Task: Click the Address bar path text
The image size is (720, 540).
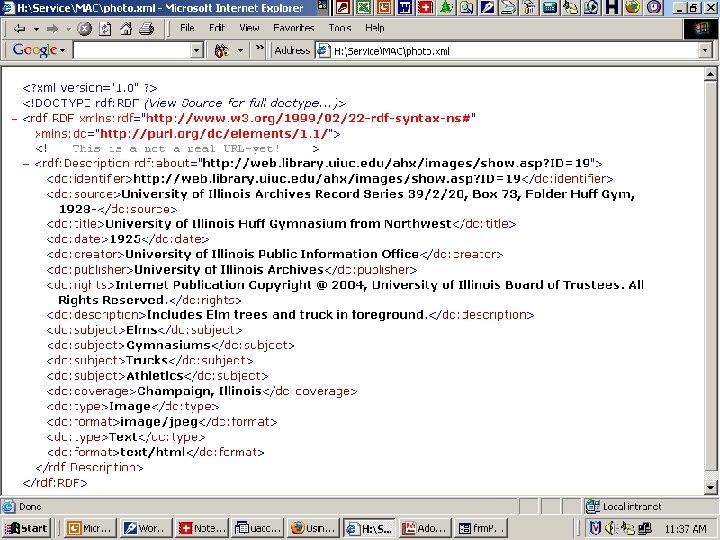Action: pyautogui.click(x=392, y=51)
